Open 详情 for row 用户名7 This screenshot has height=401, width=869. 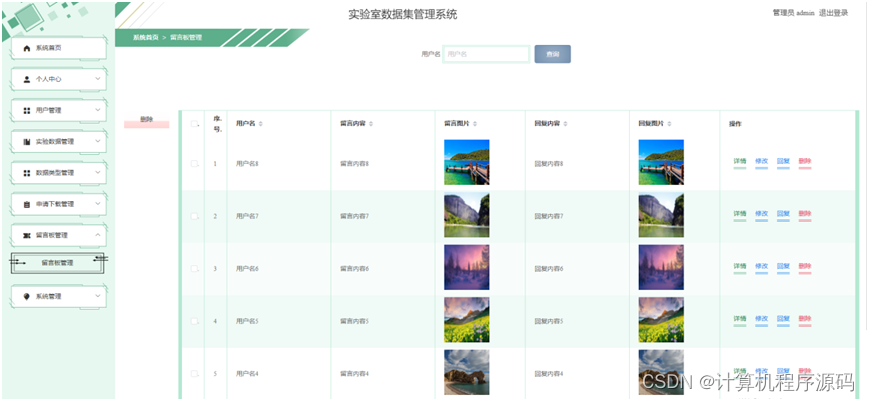point(740,214)
